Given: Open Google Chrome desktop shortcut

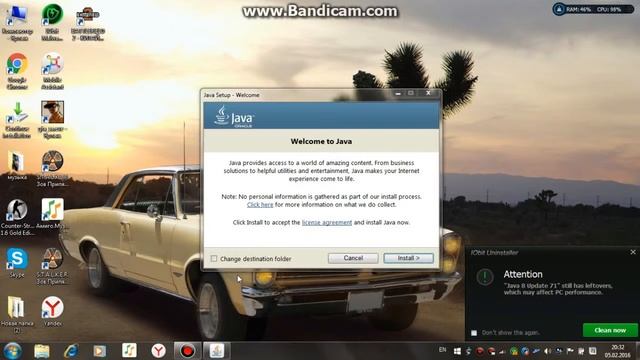Looking at the screenshot, I should coord(17,71).
